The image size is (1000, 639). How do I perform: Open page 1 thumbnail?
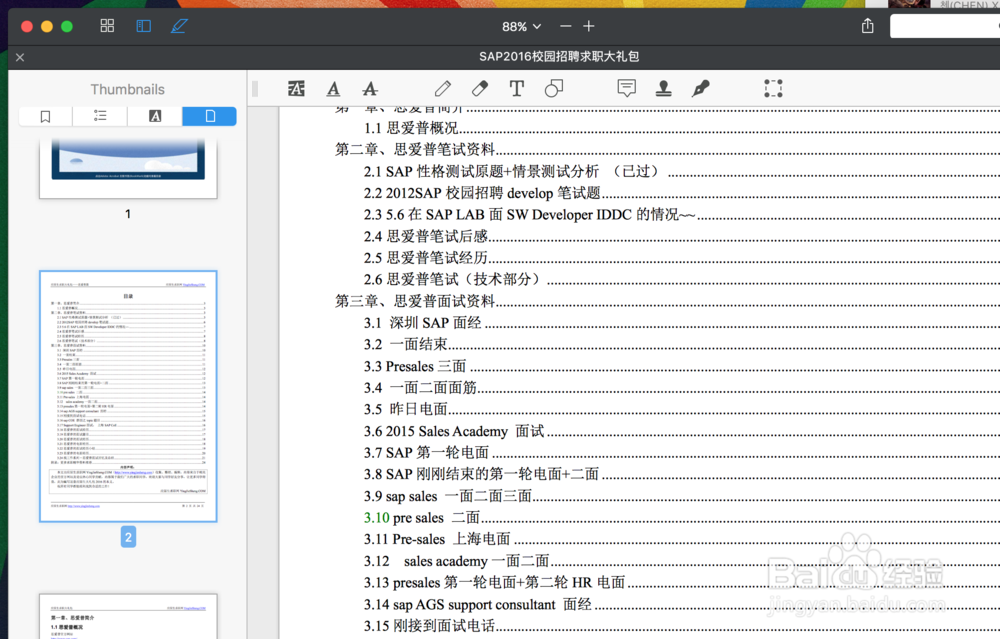[128, 168]
